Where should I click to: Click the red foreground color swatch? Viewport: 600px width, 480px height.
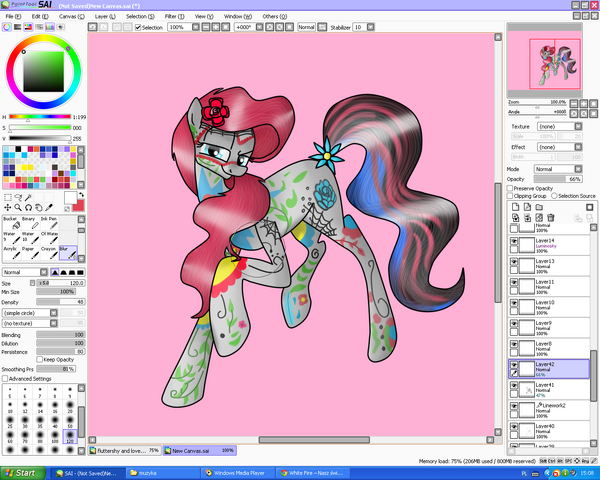(78, 206)
